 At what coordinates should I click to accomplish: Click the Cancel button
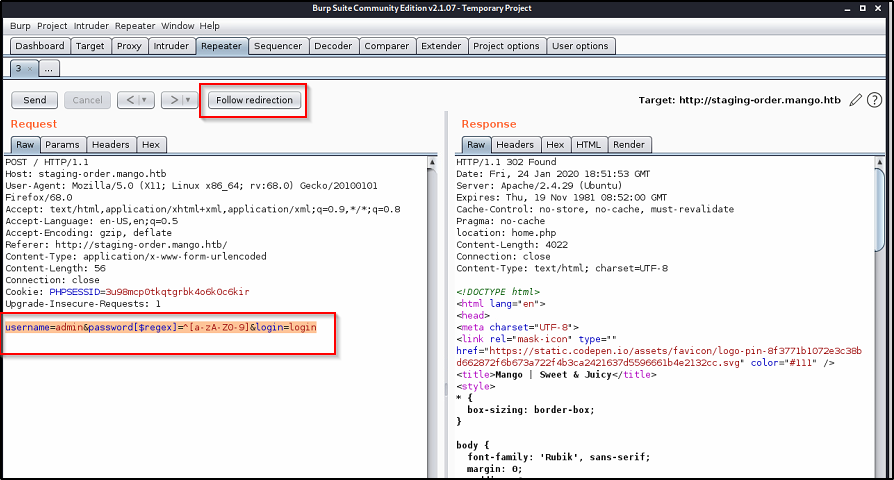(x=87, y=100)
